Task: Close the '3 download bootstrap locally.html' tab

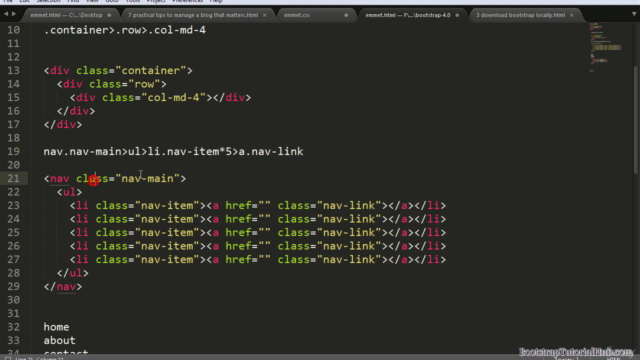Action: (571, 15)
